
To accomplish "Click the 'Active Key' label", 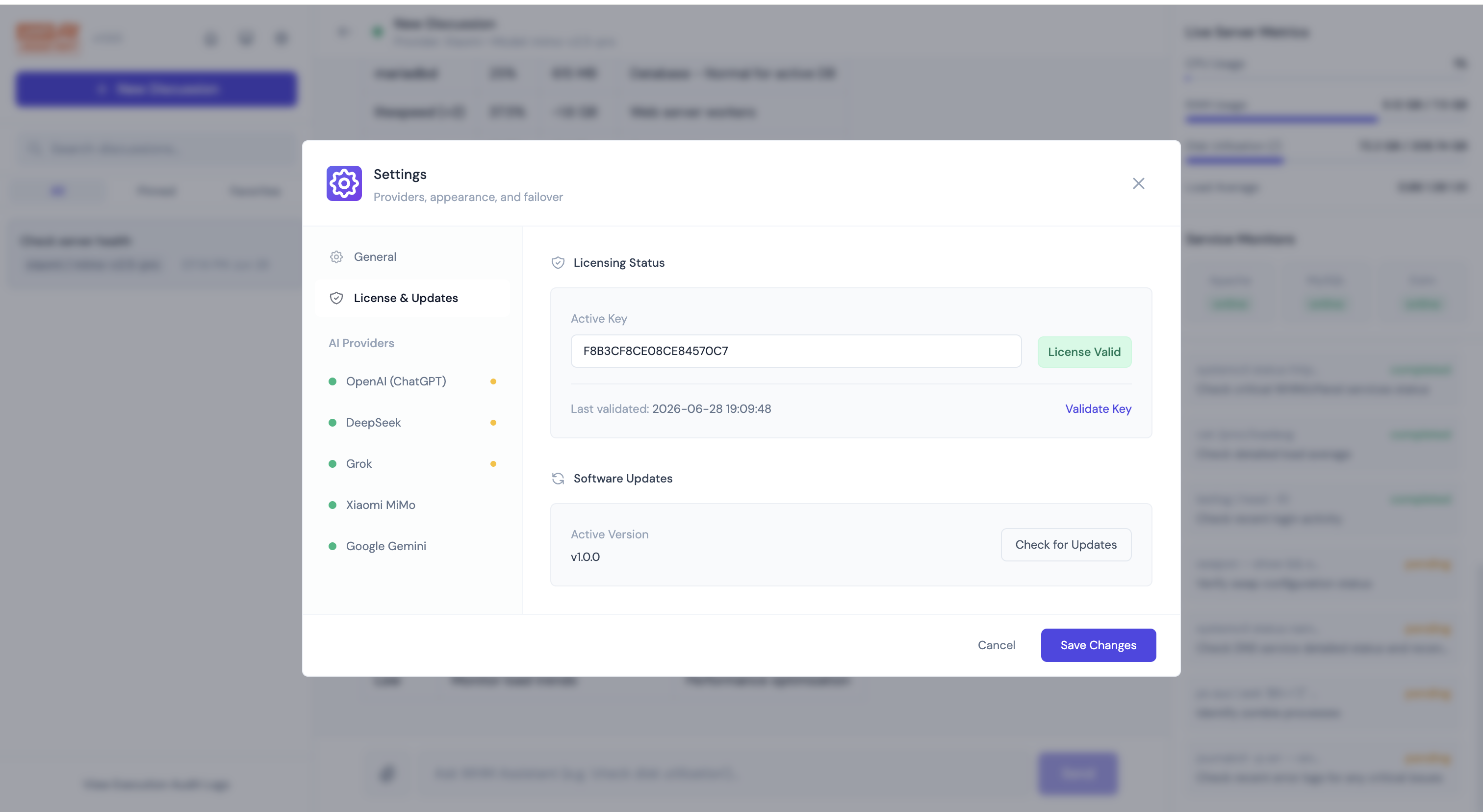I will (x=599, y=319).
